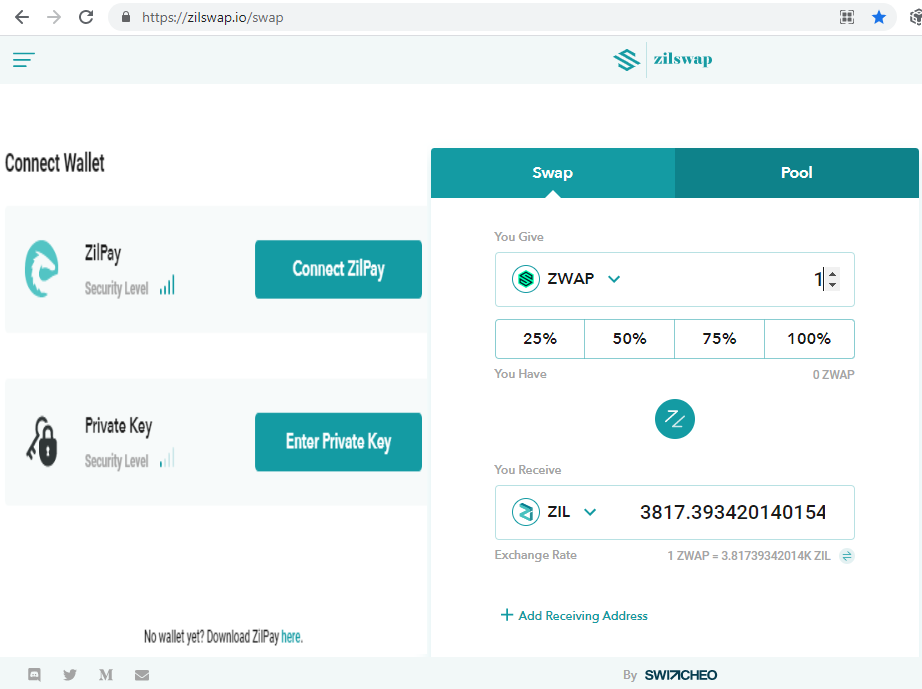Click the address bar lock icon

pos(125,17)
